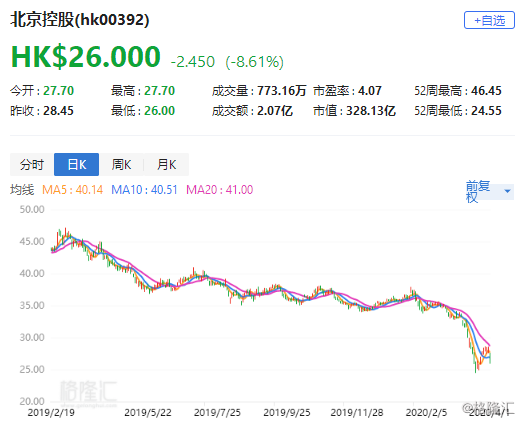This screenshot has height=422, width=522.
Task: Click the 2019/5/22 date label
Action: click(x=148, y=413)
